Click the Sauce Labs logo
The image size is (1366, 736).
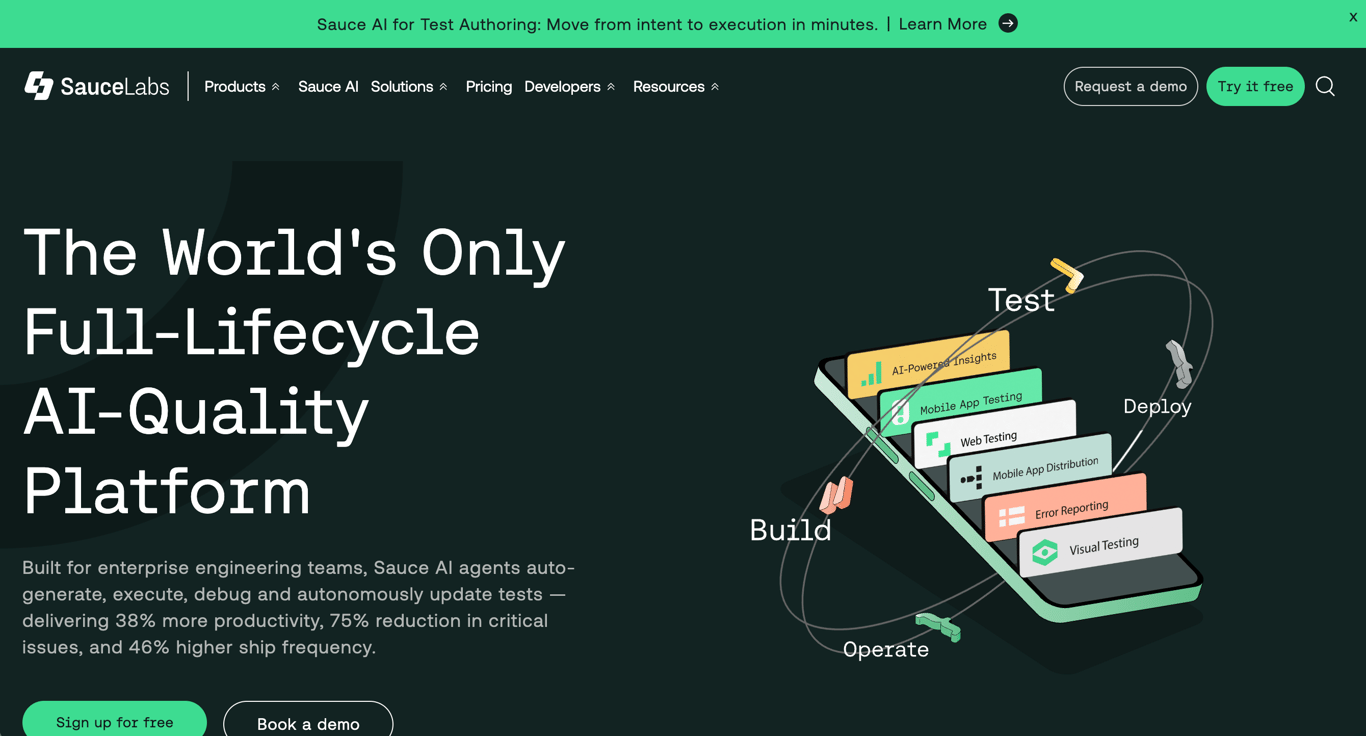point(96,86)
